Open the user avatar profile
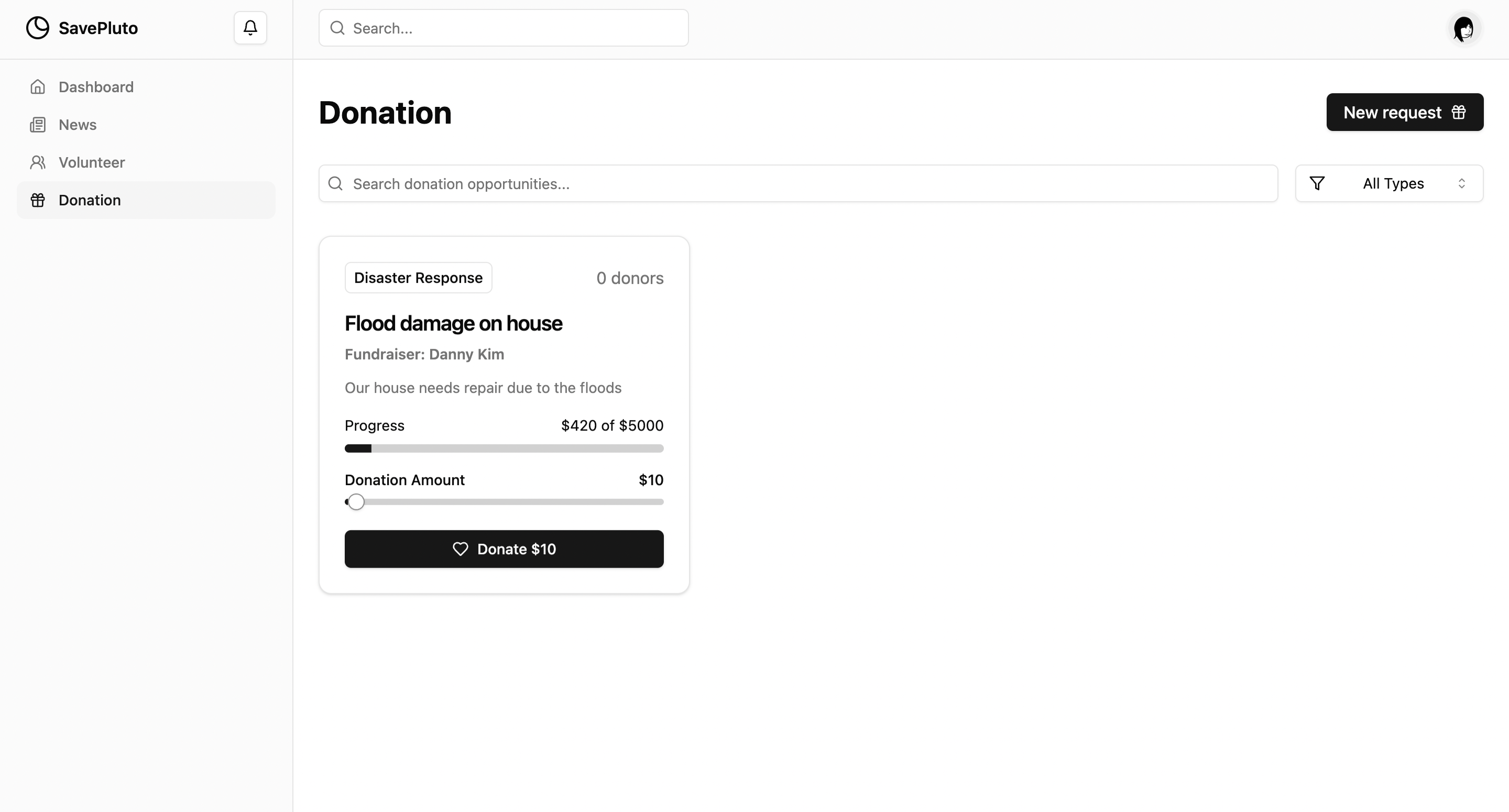 (x=1464, y=28)
